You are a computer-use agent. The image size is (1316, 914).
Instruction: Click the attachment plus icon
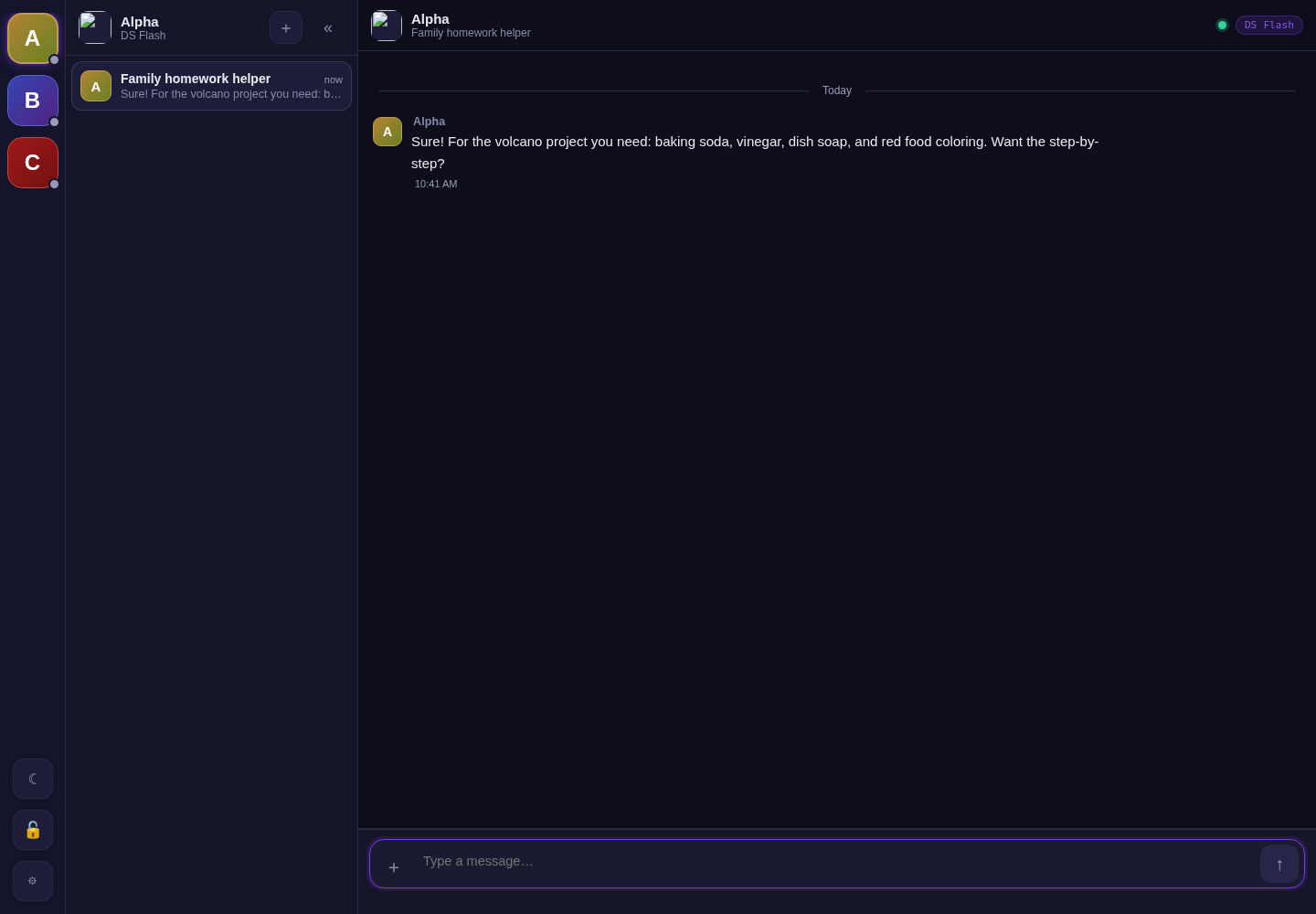394,867
